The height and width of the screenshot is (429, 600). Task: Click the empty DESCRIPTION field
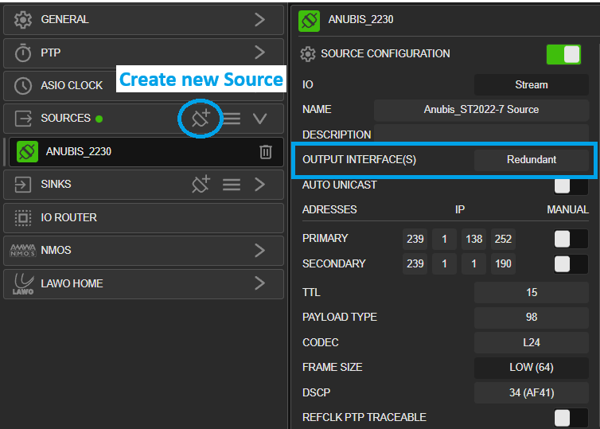coord(481,132)
